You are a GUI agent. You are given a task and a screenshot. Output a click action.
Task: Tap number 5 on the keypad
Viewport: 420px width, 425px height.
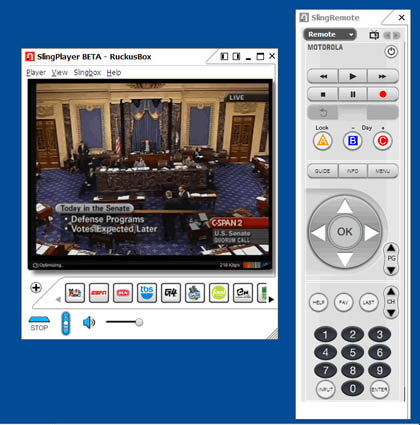352,352
